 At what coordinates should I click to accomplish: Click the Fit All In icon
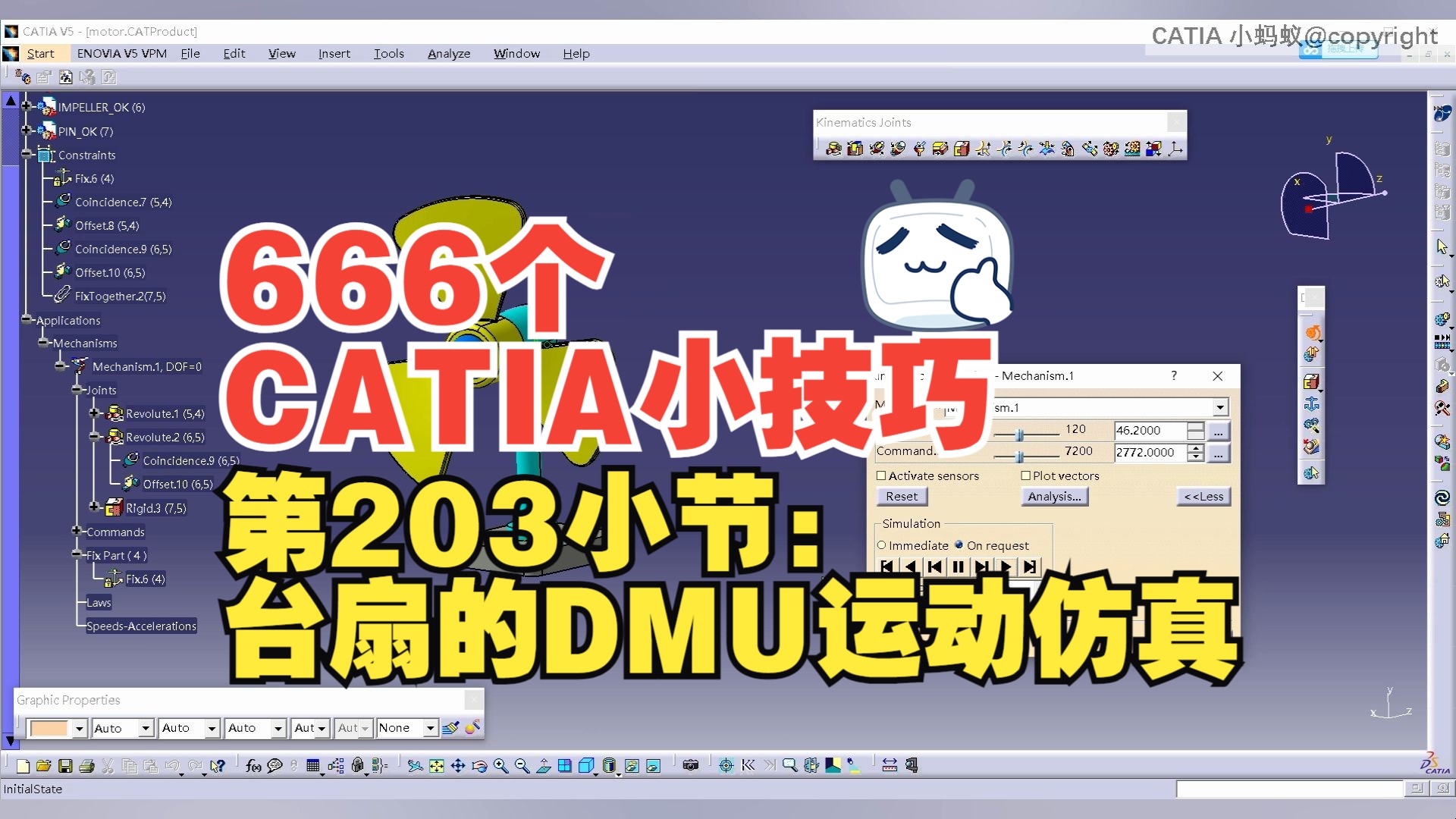pyautogui.click(x=436, y=766)
